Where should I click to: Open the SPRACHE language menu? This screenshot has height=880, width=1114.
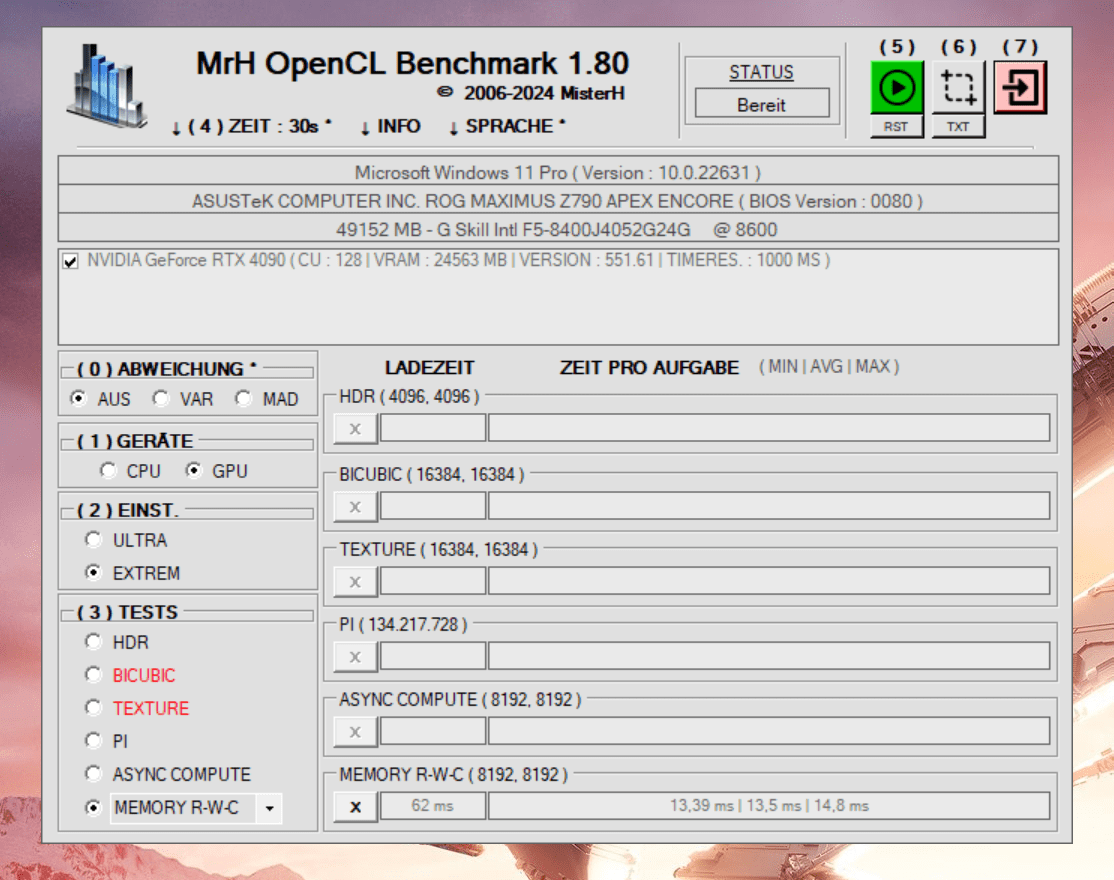tap(507, 126)
